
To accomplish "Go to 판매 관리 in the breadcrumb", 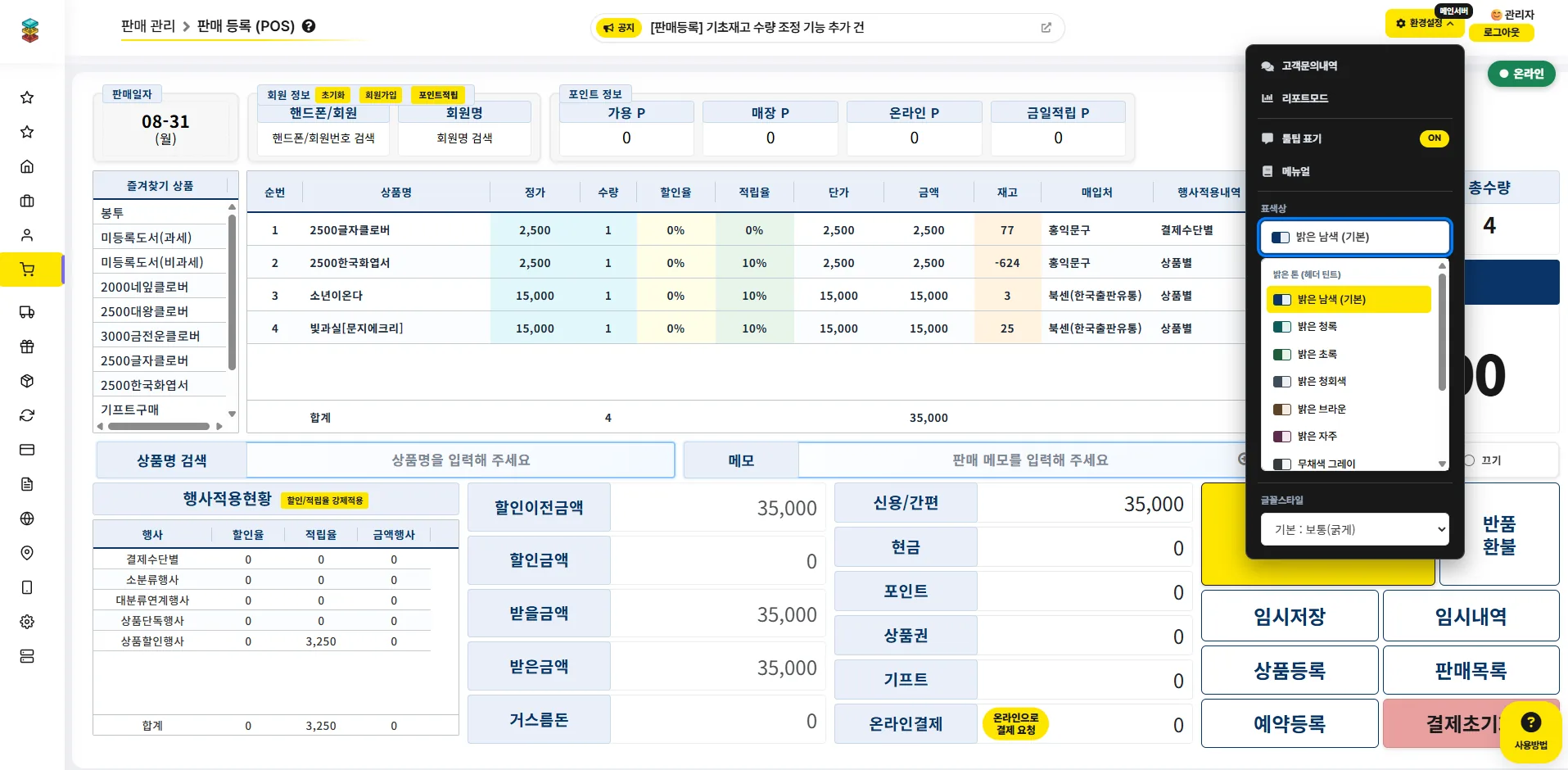I will 148,26.
